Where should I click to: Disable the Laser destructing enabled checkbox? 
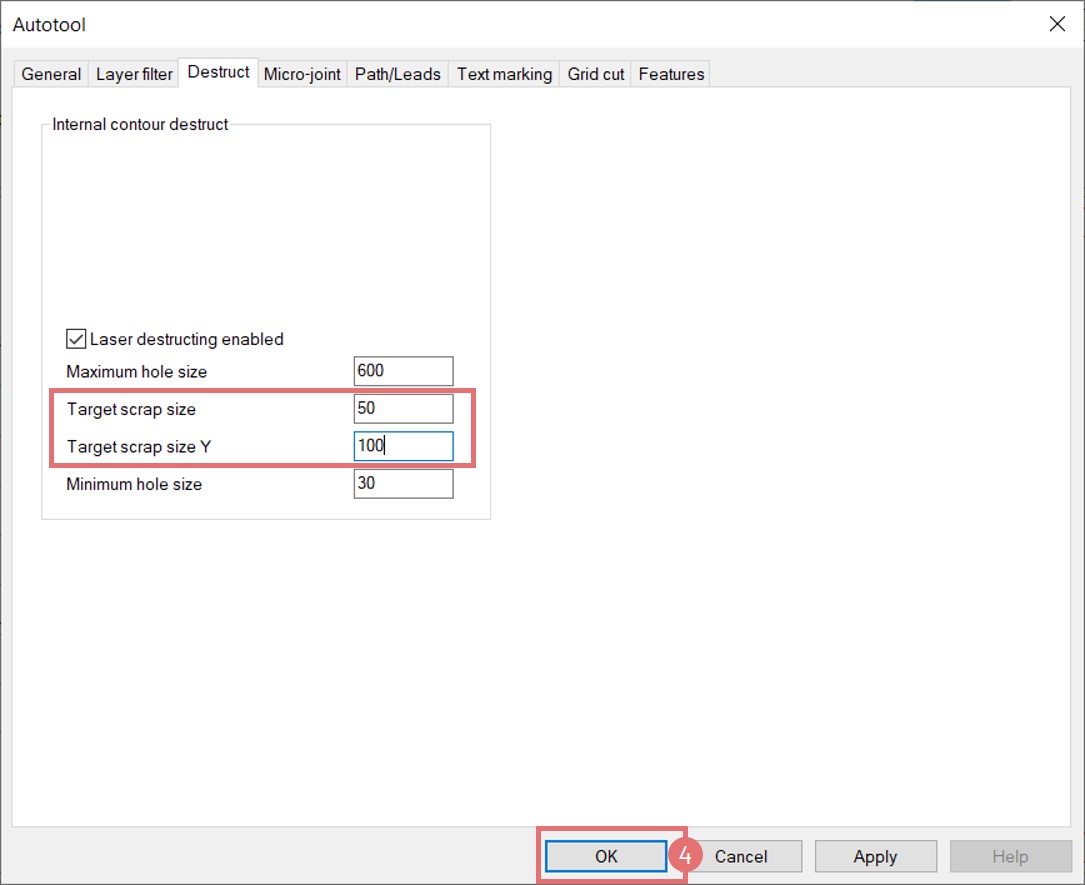click(x=76, y=339)
